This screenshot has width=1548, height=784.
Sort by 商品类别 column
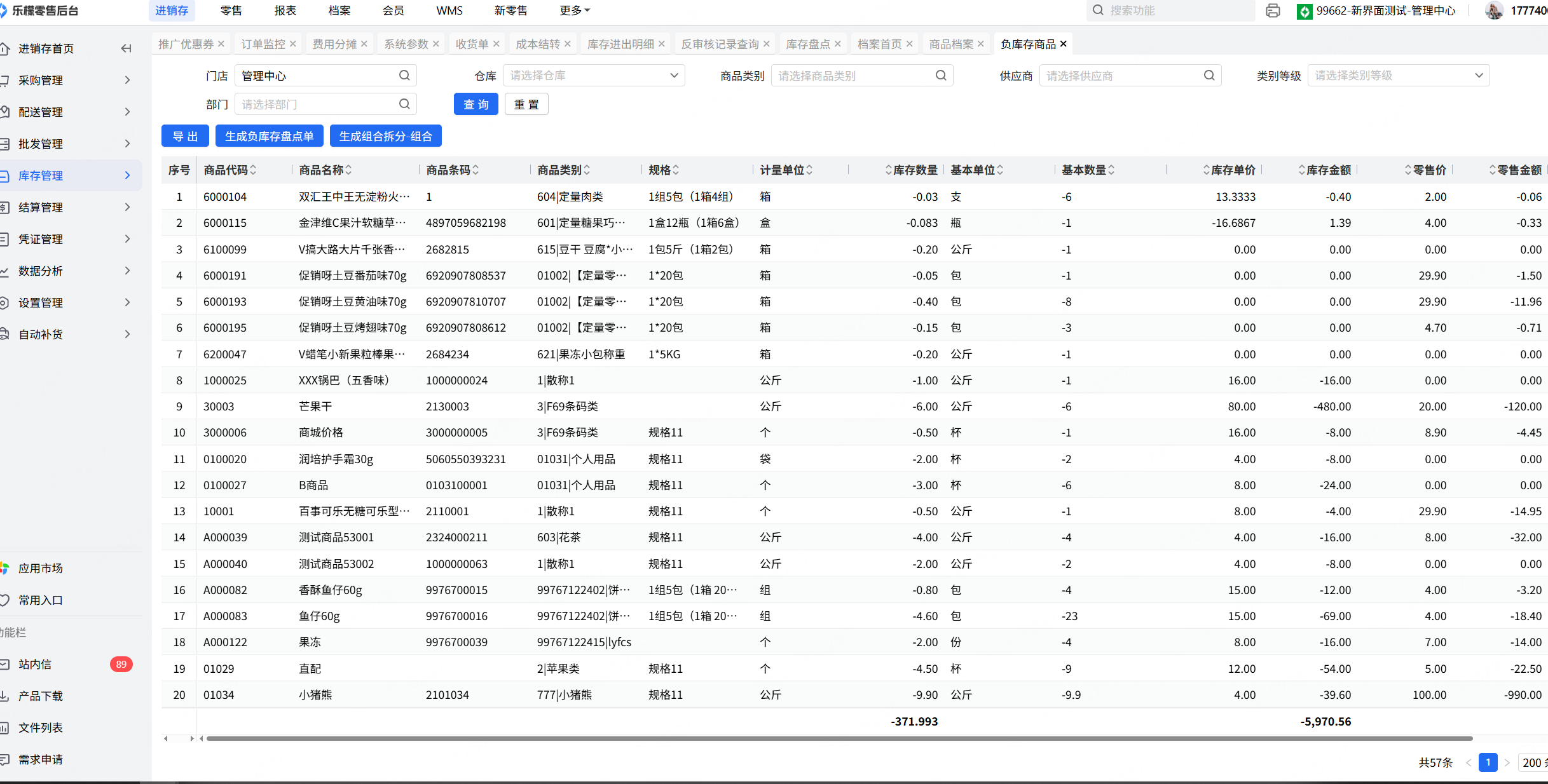point(587,170)
